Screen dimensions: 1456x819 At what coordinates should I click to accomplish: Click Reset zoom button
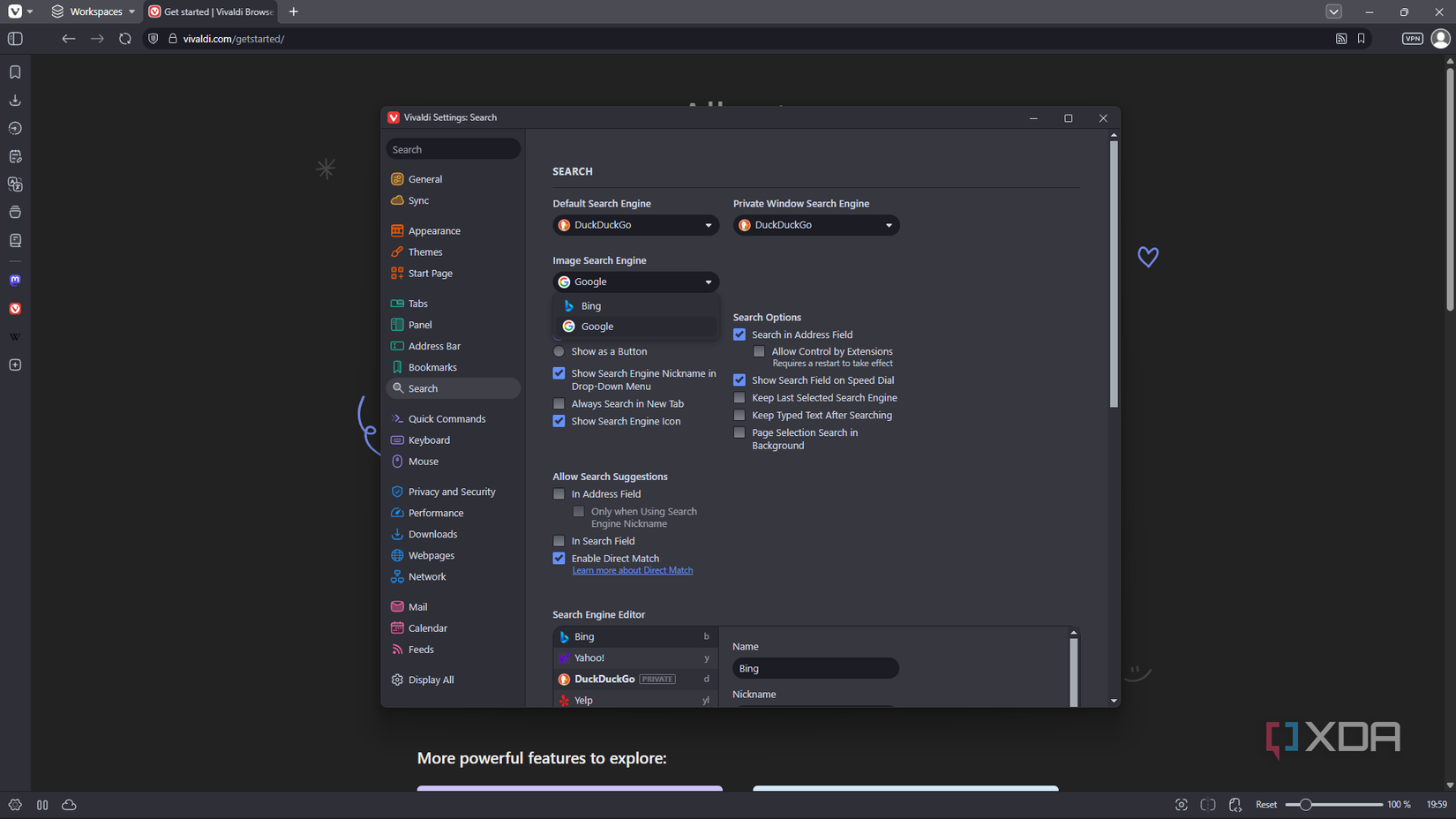coord(1266,805)
